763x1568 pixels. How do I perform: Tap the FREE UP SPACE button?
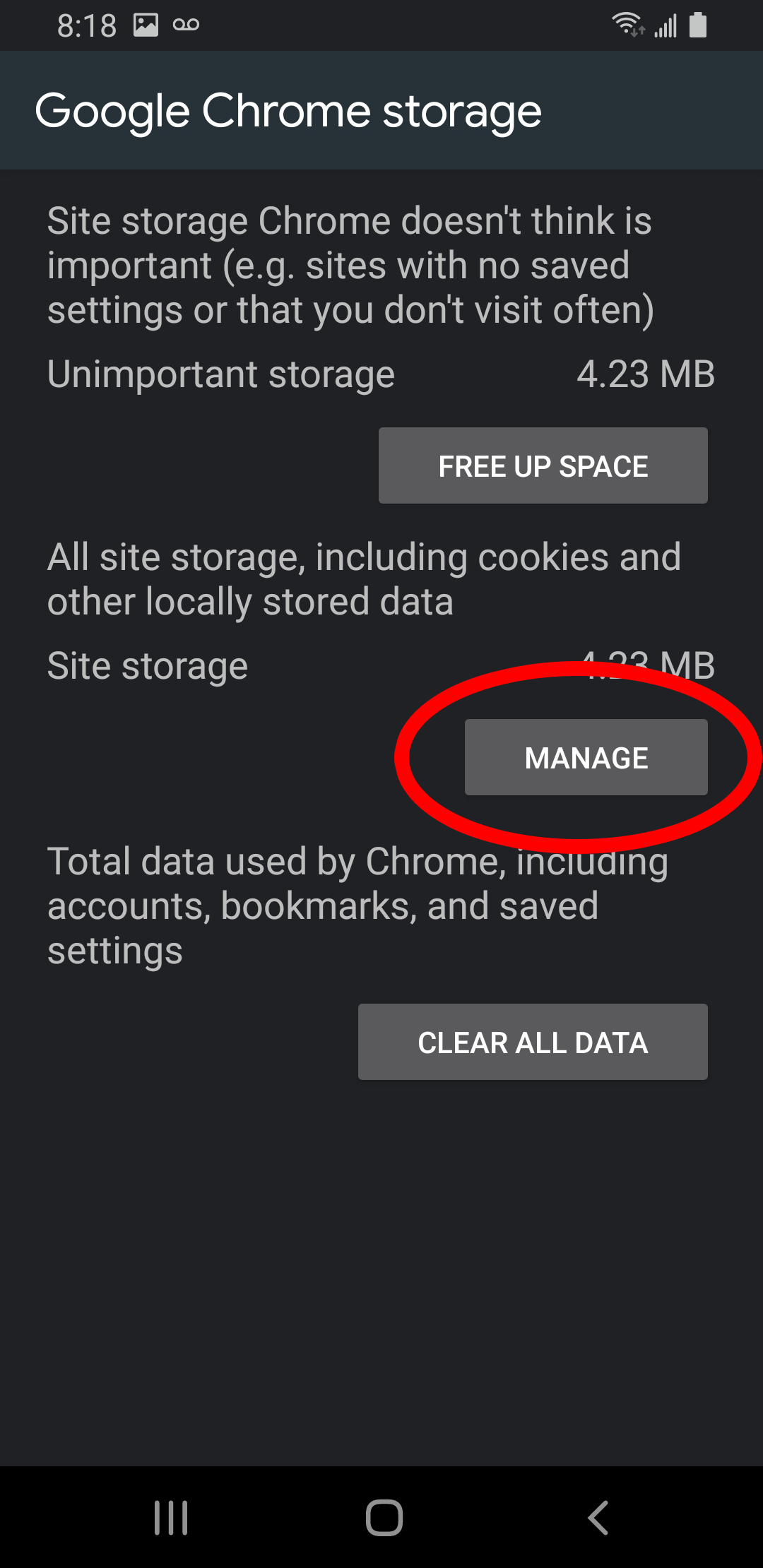click(543, 465)
